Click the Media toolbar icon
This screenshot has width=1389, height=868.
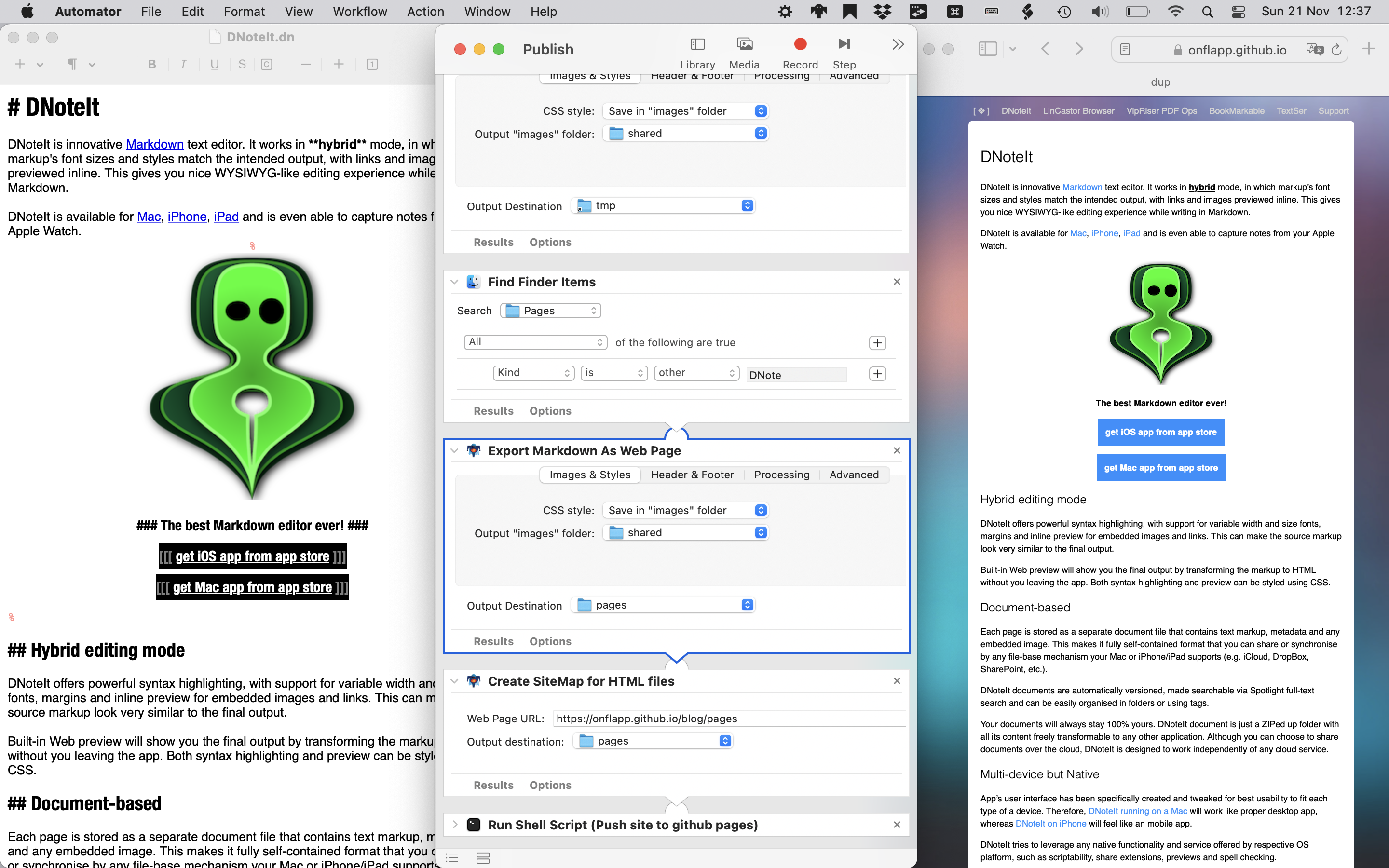click(x=745, y=52)
